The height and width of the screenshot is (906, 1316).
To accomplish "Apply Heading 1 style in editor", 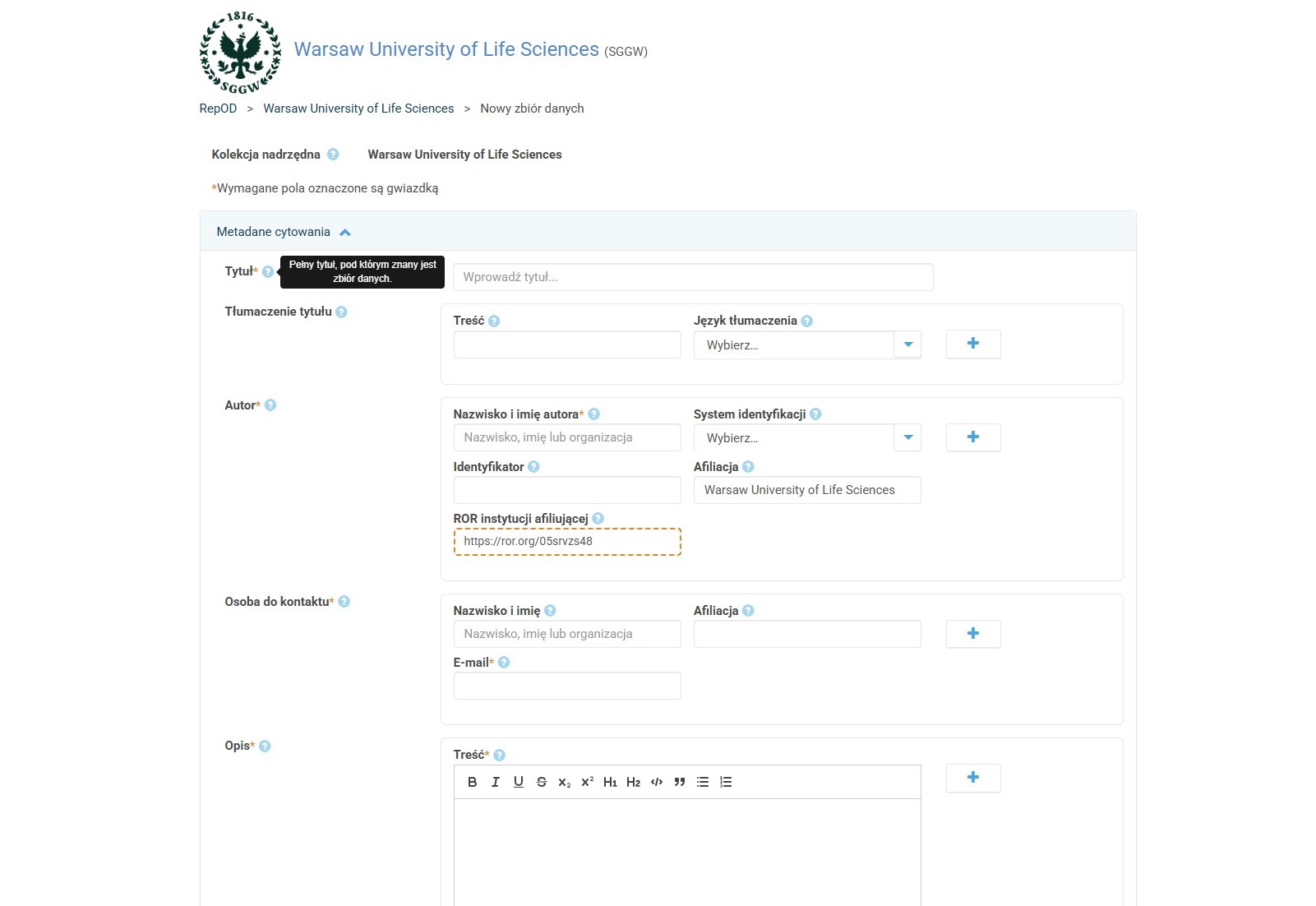I will [610, 782].
